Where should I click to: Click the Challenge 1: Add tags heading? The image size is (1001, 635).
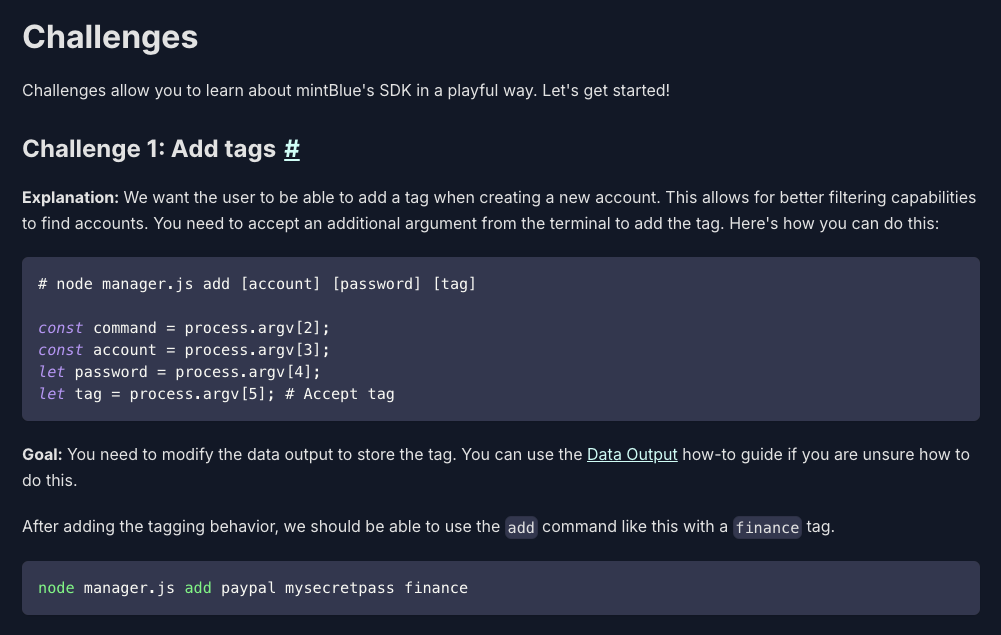pos(149,149)
